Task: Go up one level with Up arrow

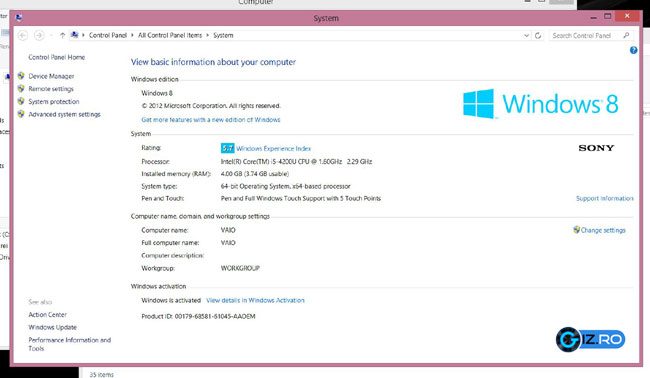Action: tap(62, 36)
